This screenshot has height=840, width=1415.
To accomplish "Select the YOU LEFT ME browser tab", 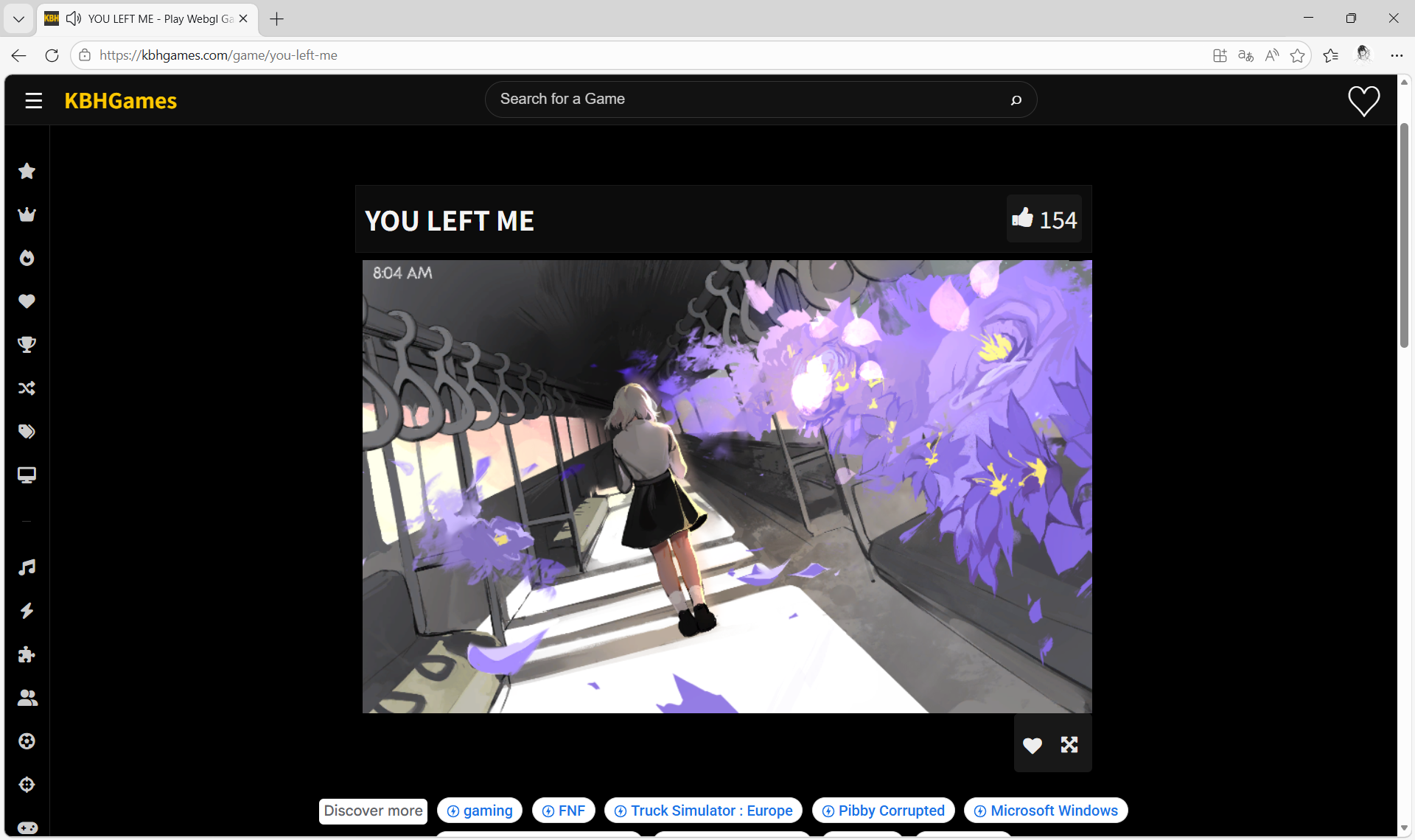I will [x=147, y=19].
